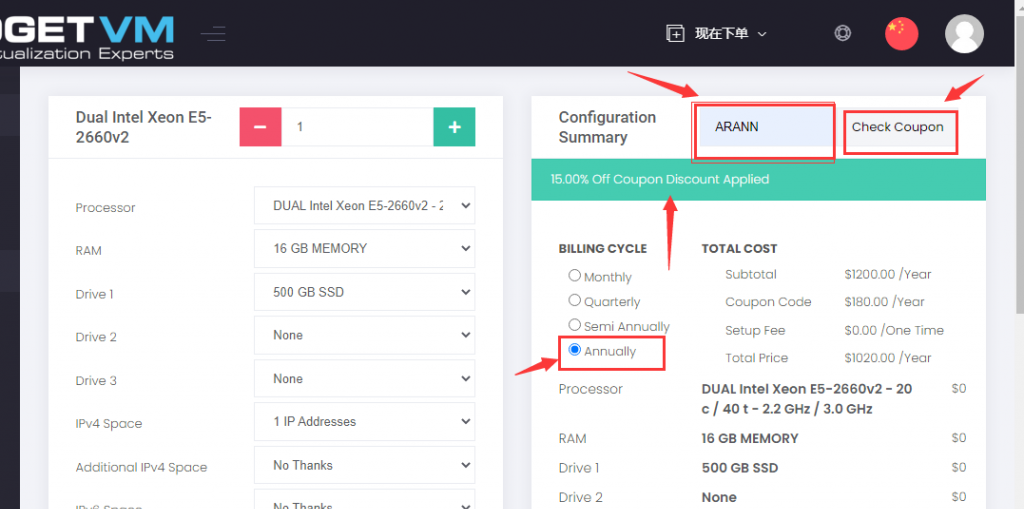Click the IPv4 Space label

click(108, 423)
